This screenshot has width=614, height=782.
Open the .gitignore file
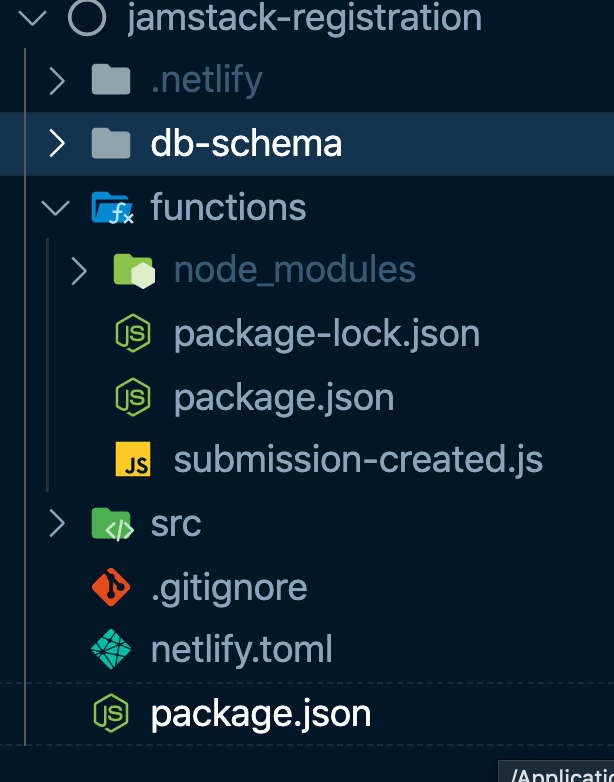[x=229, y=588]
